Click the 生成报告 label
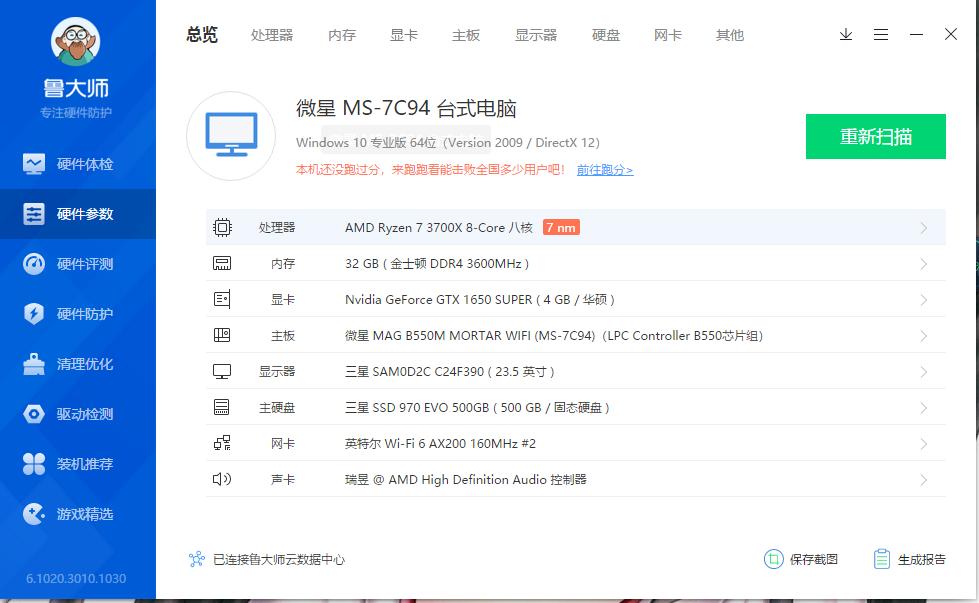Screen dimensions: 979x603 (x=922, y=559)
